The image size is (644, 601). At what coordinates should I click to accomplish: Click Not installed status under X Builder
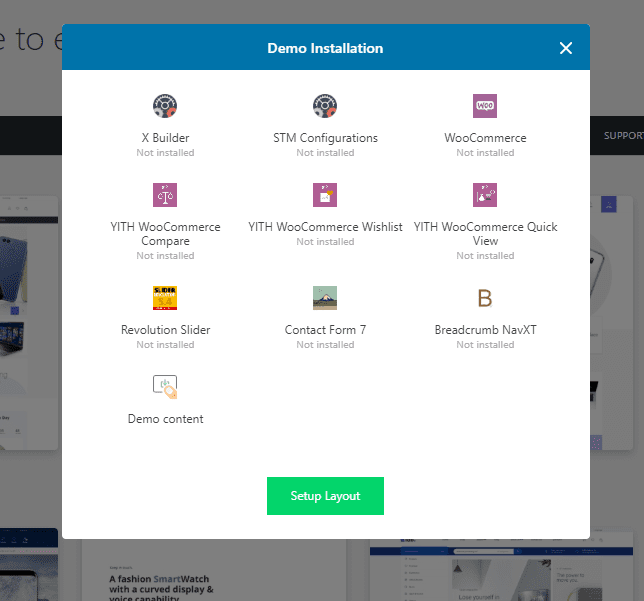165,153
